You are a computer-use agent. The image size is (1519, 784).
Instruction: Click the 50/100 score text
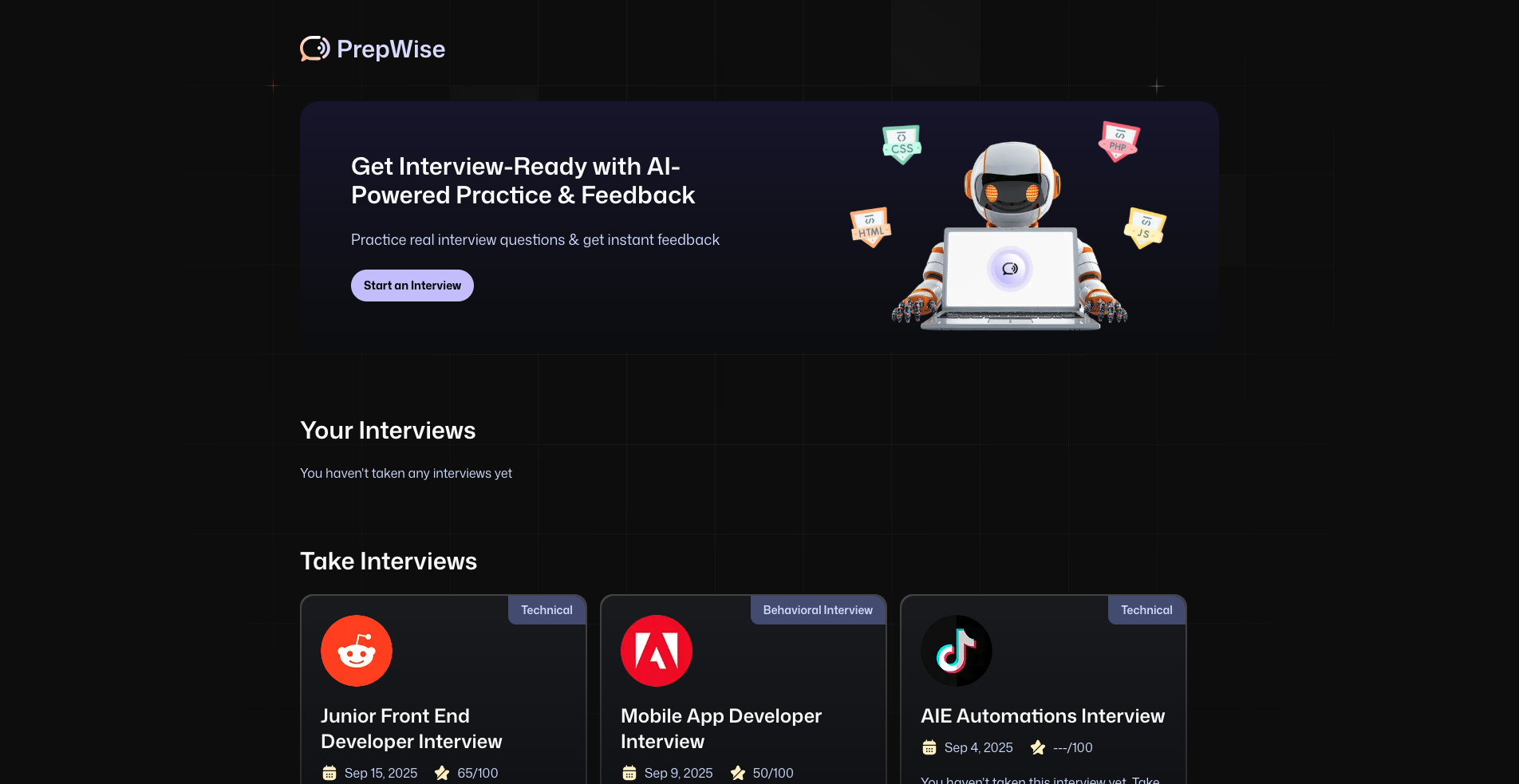pyautogui.click(x=773, y=773)
